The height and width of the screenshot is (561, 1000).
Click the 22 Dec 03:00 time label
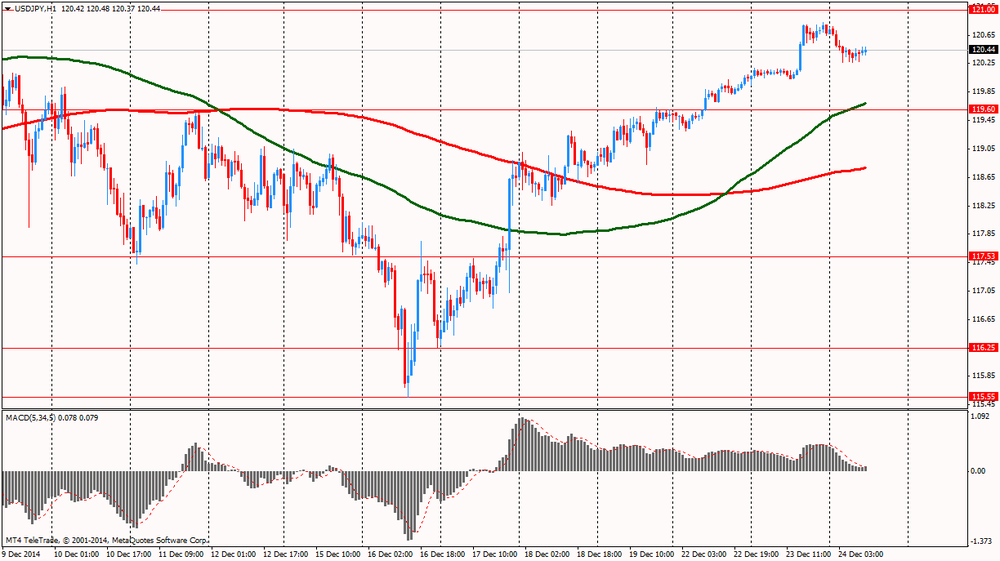(x=704, y=555)
